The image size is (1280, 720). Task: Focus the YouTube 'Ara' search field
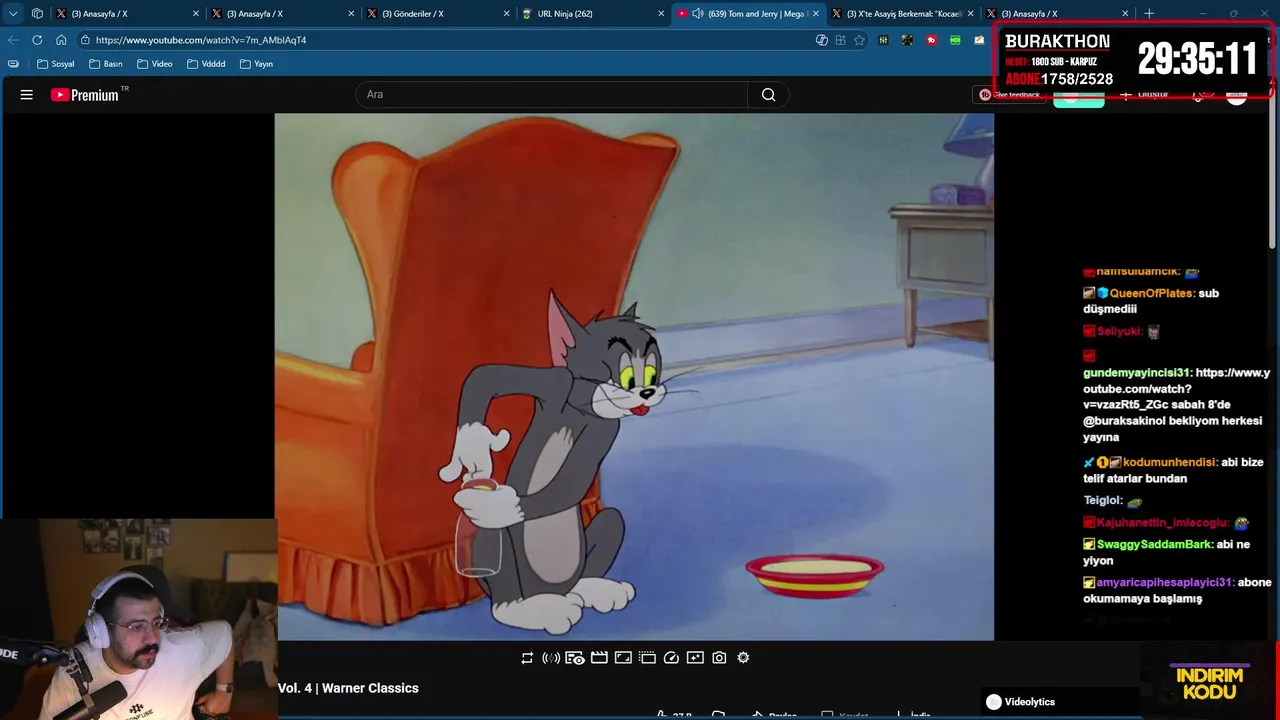[551, 95]
